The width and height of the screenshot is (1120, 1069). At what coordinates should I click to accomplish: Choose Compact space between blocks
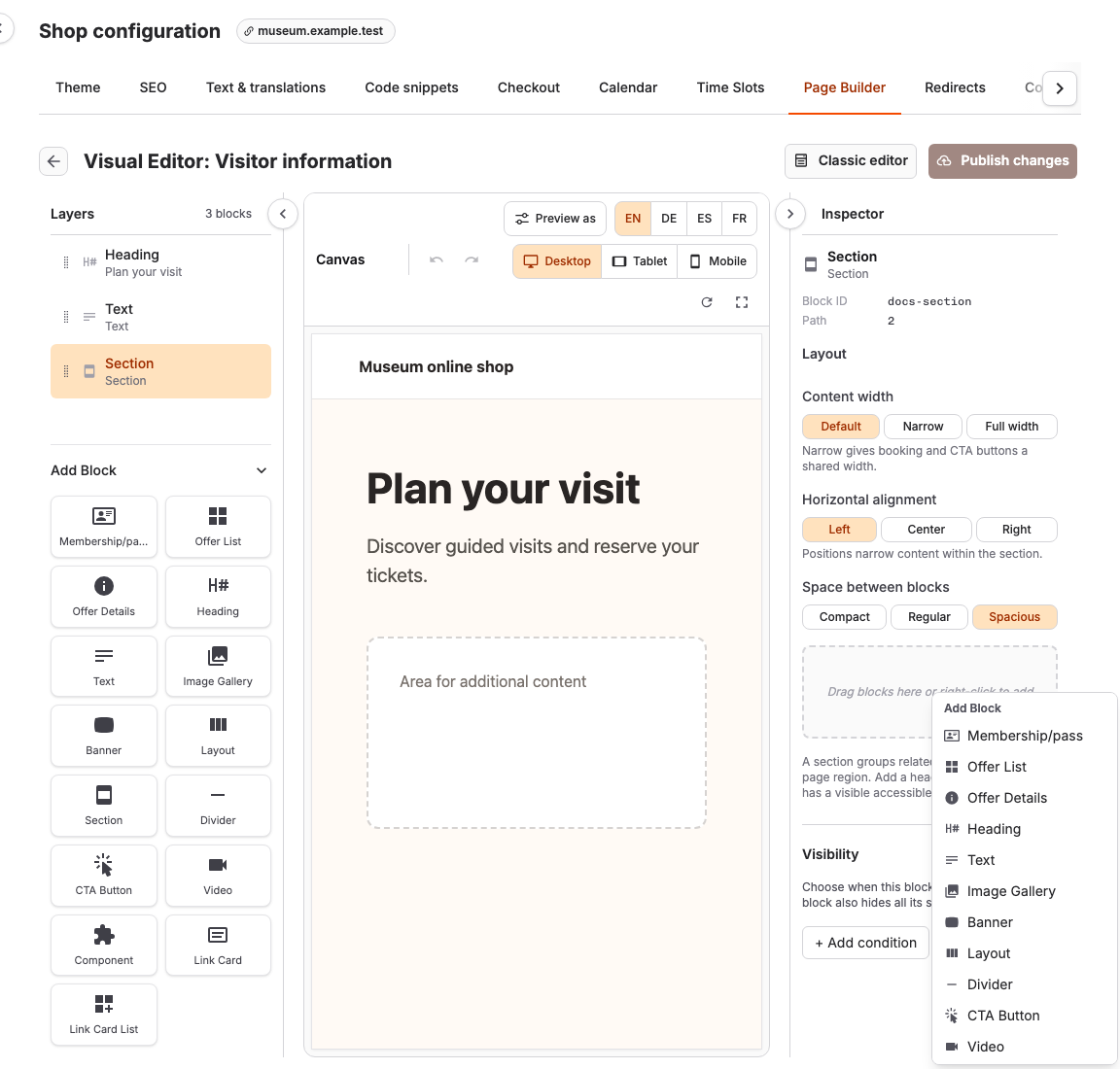point(844,617)
